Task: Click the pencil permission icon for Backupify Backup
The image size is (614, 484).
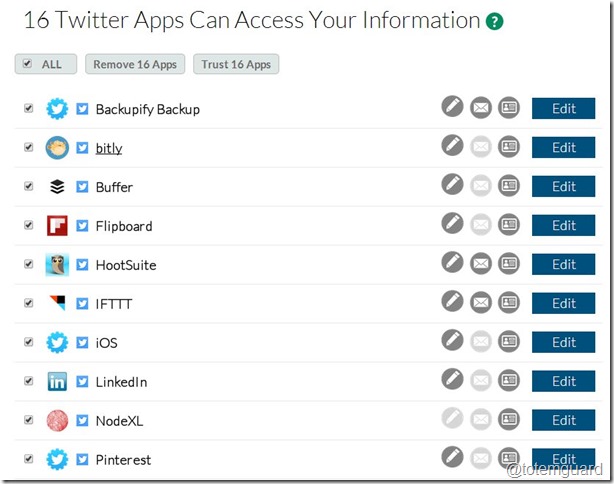Action: (452, 107)
